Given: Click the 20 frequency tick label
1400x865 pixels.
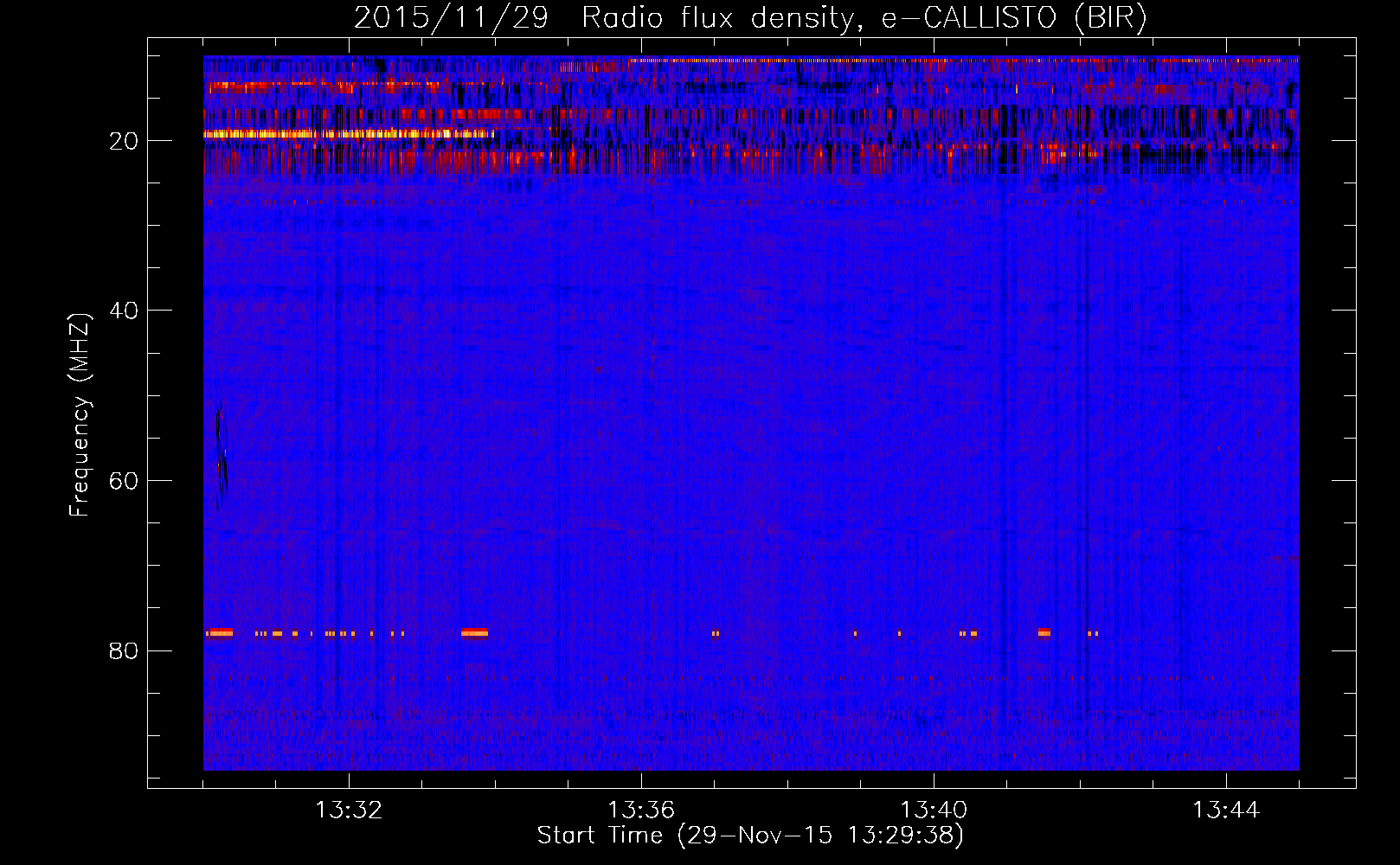Looking at the screenshot, I should click(125, 141).
